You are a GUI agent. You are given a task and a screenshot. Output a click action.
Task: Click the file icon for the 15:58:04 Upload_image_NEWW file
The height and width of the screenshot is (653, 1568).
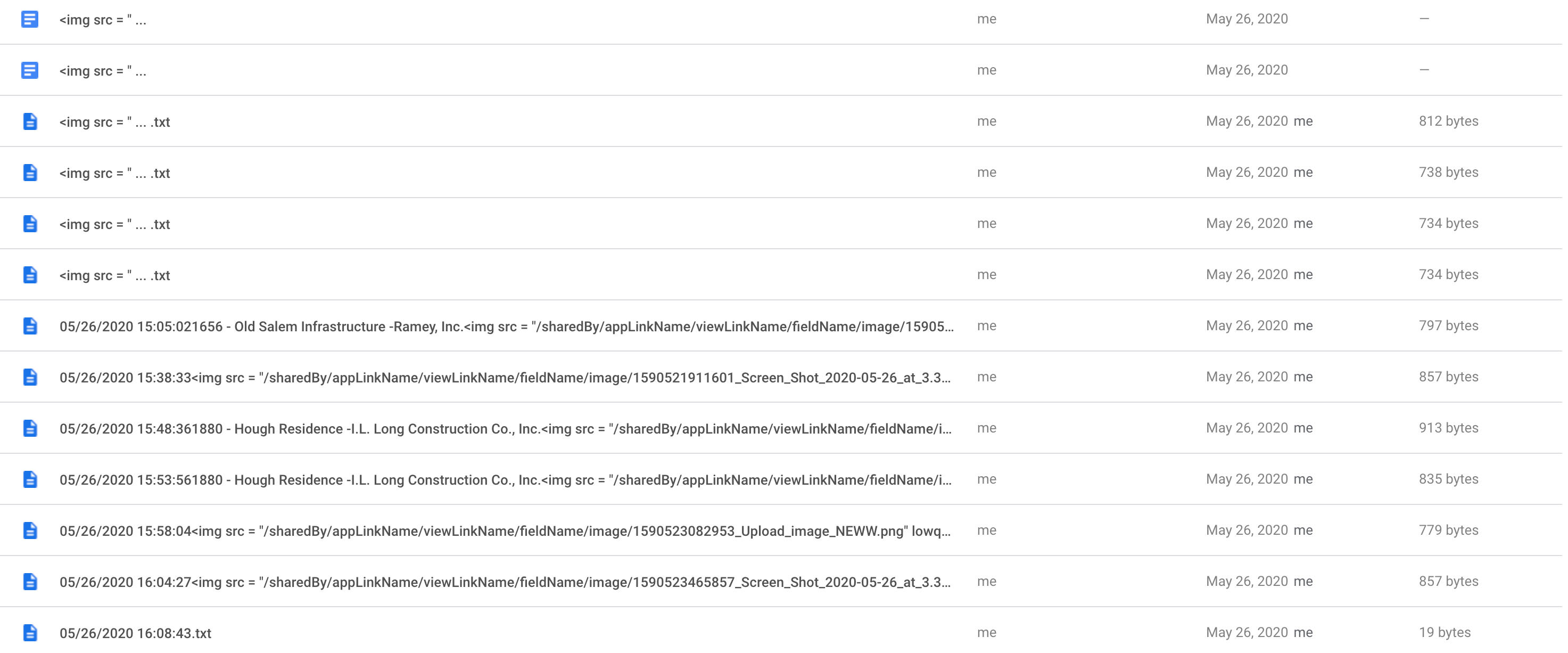pyautogui.click(x=30, y=530)
